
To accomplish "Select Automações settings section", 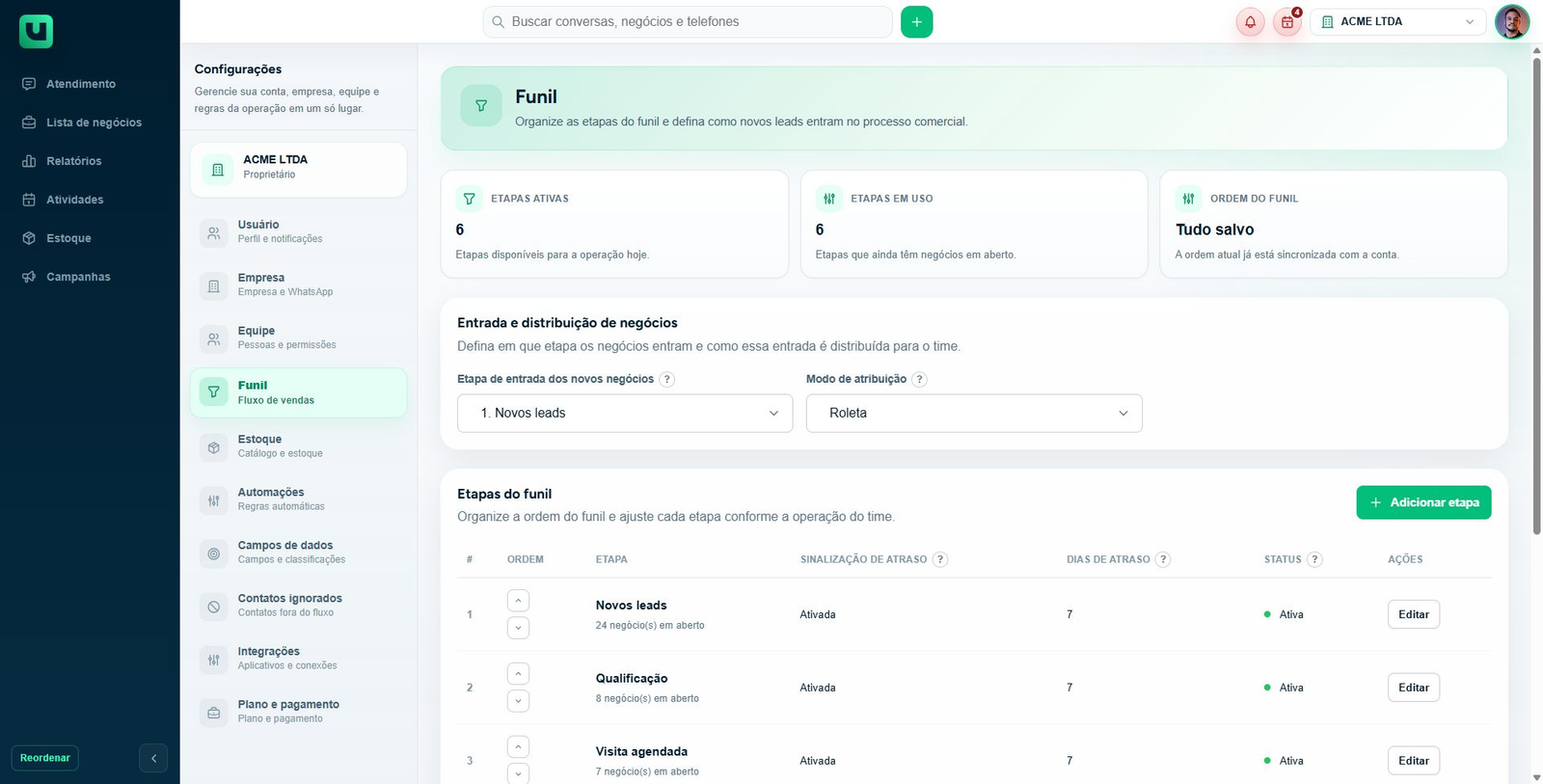I will point(298,499).
